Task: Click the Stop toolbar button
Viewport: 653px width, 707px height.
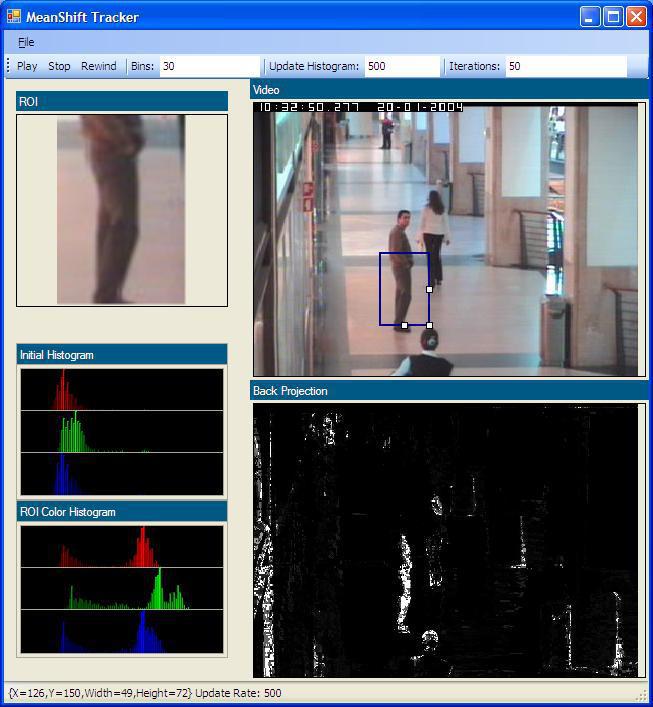Action: click(x=59, y=66)
